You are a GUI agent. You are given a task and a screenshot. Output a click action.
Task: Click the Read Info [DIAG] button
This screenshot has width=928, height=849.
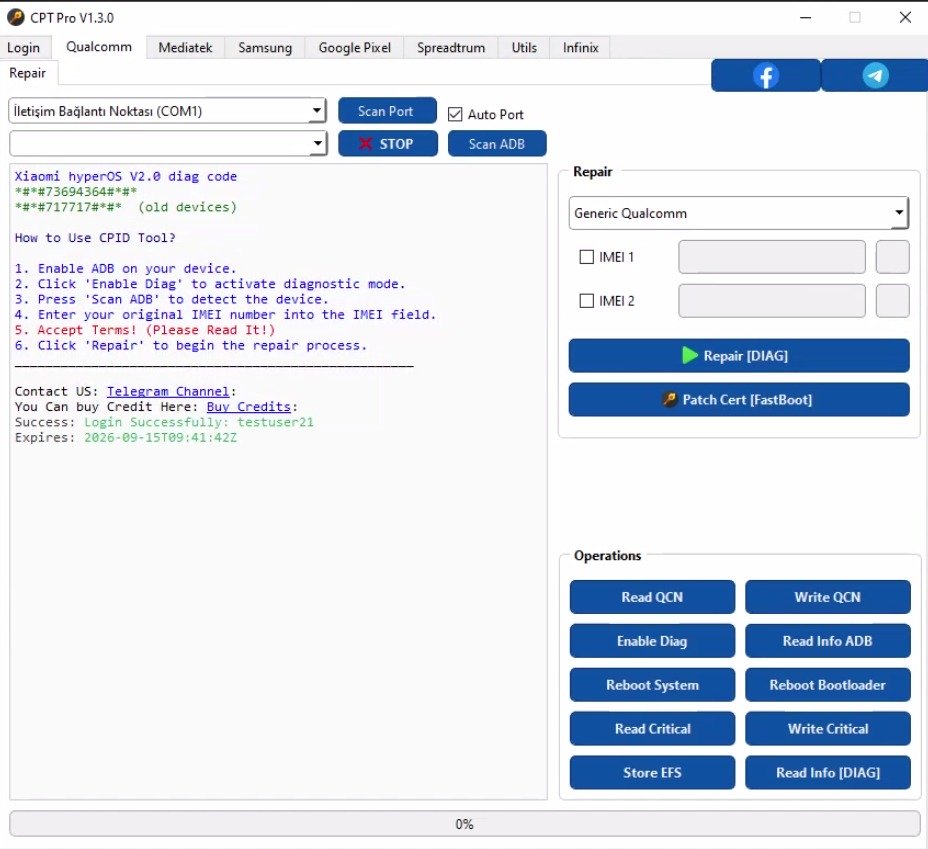coord(827,772)
